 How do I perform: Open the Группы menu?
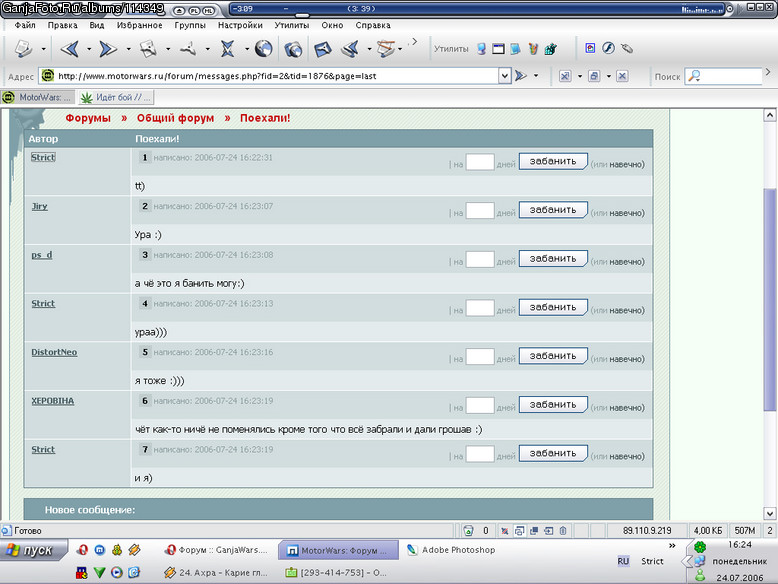point(190,25)
